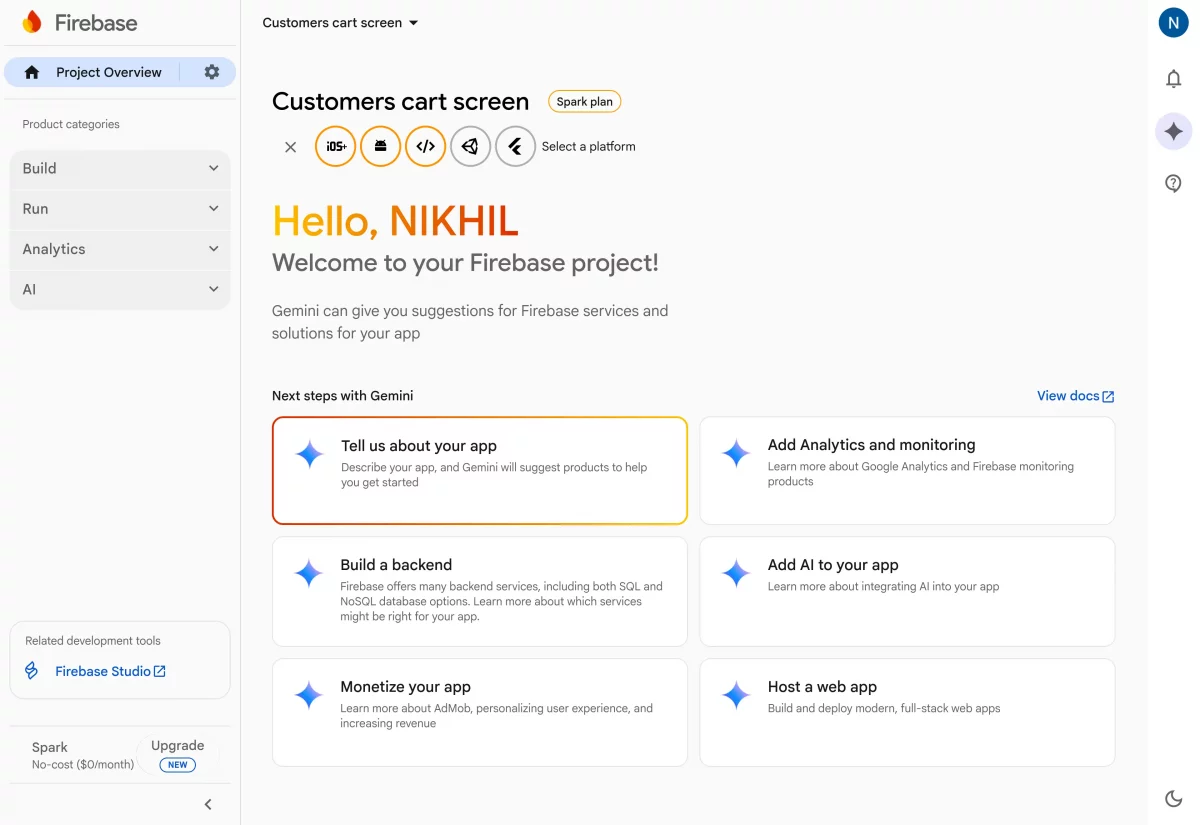Image resolution: width=1200 pixels, height=825 pixels.
Task: Expand the Run product category
Action: (x=120, y=209)
